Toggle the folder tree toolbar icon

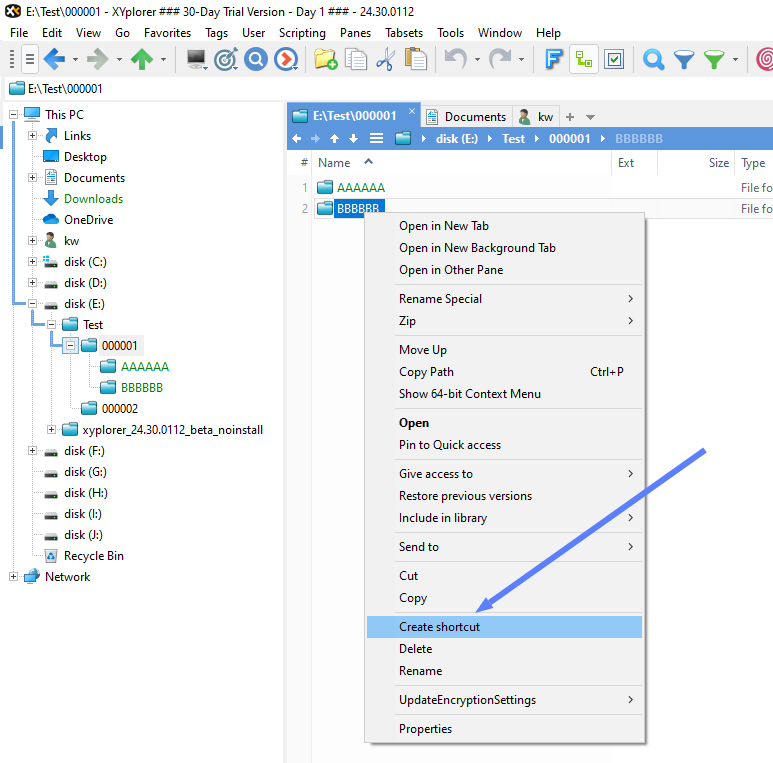[584, 59]
